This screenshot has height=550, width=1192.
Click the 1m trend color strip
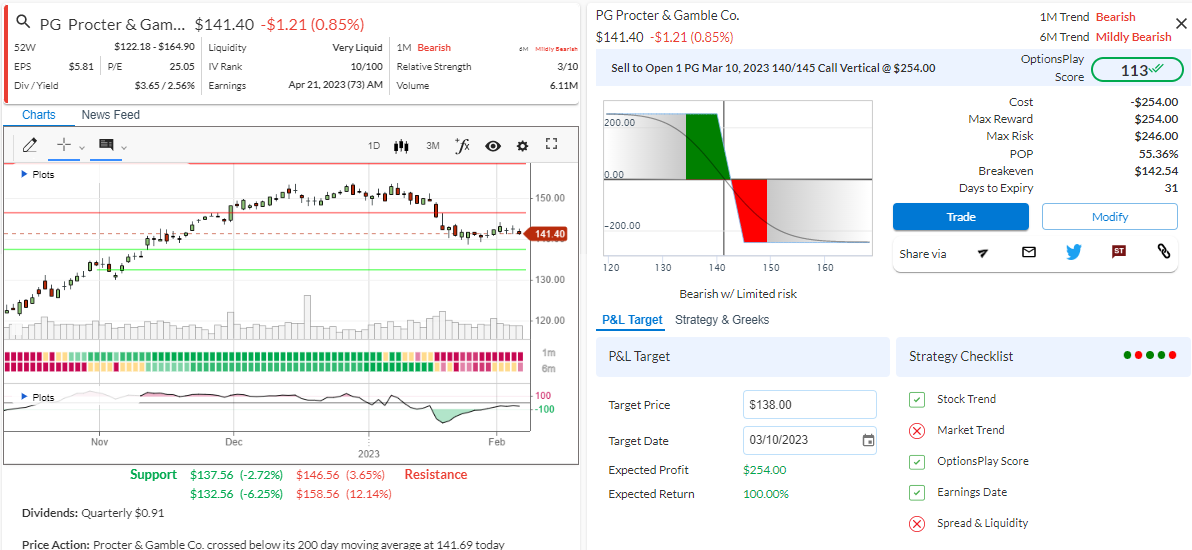click(x=264, y=356)
